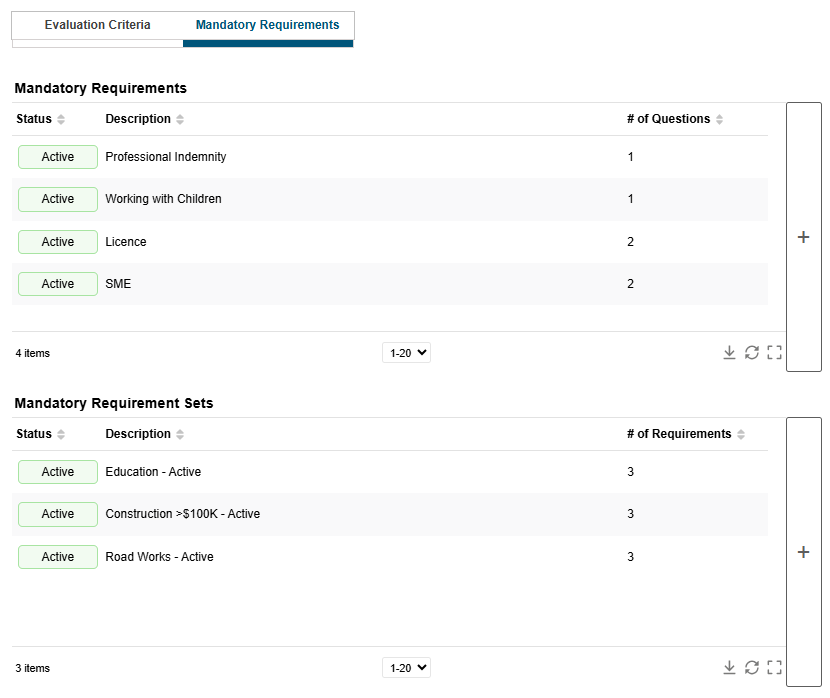Download the Mandatory Requirement Sets table

pos(729,667)
